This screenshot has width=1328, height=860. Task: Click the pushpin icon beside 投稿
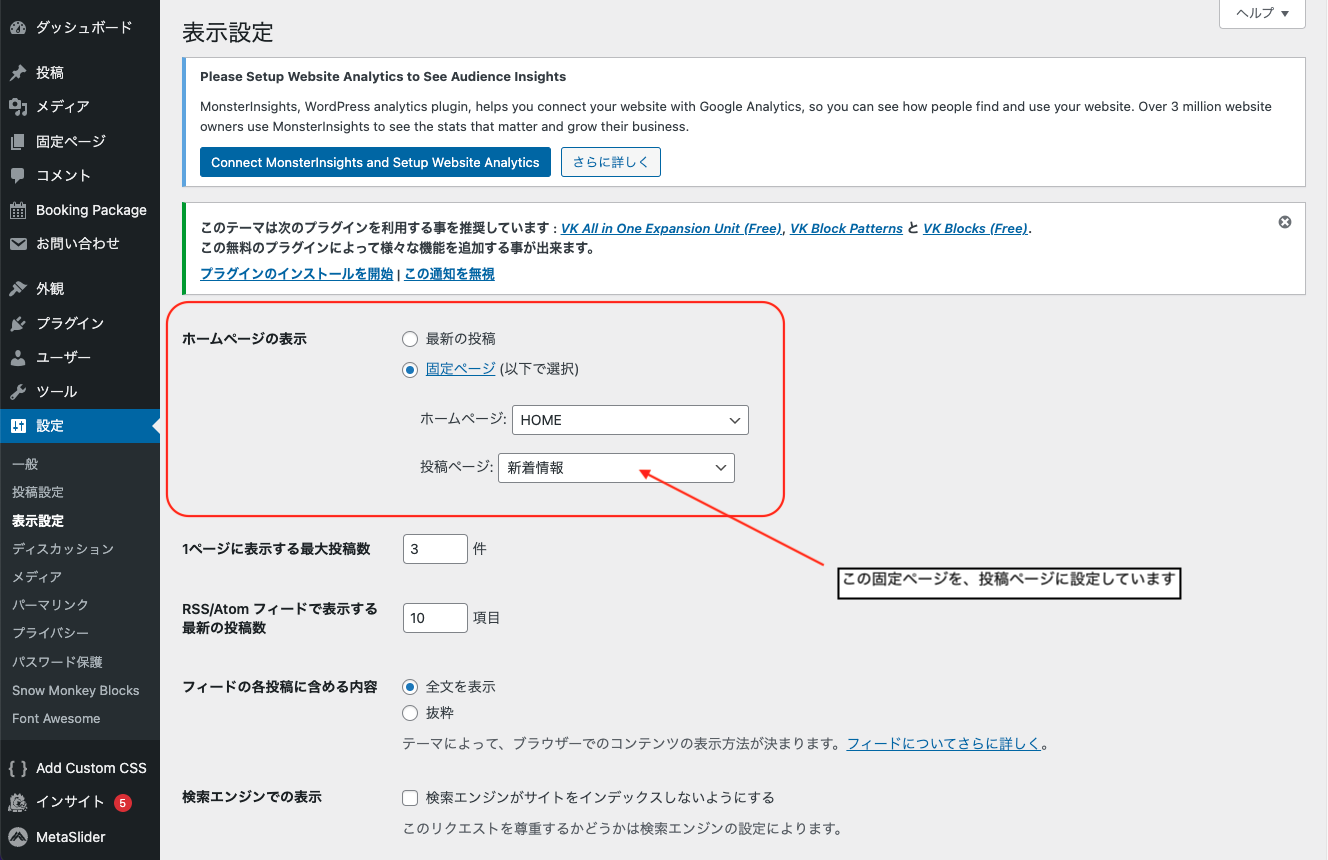coord(18,73)
